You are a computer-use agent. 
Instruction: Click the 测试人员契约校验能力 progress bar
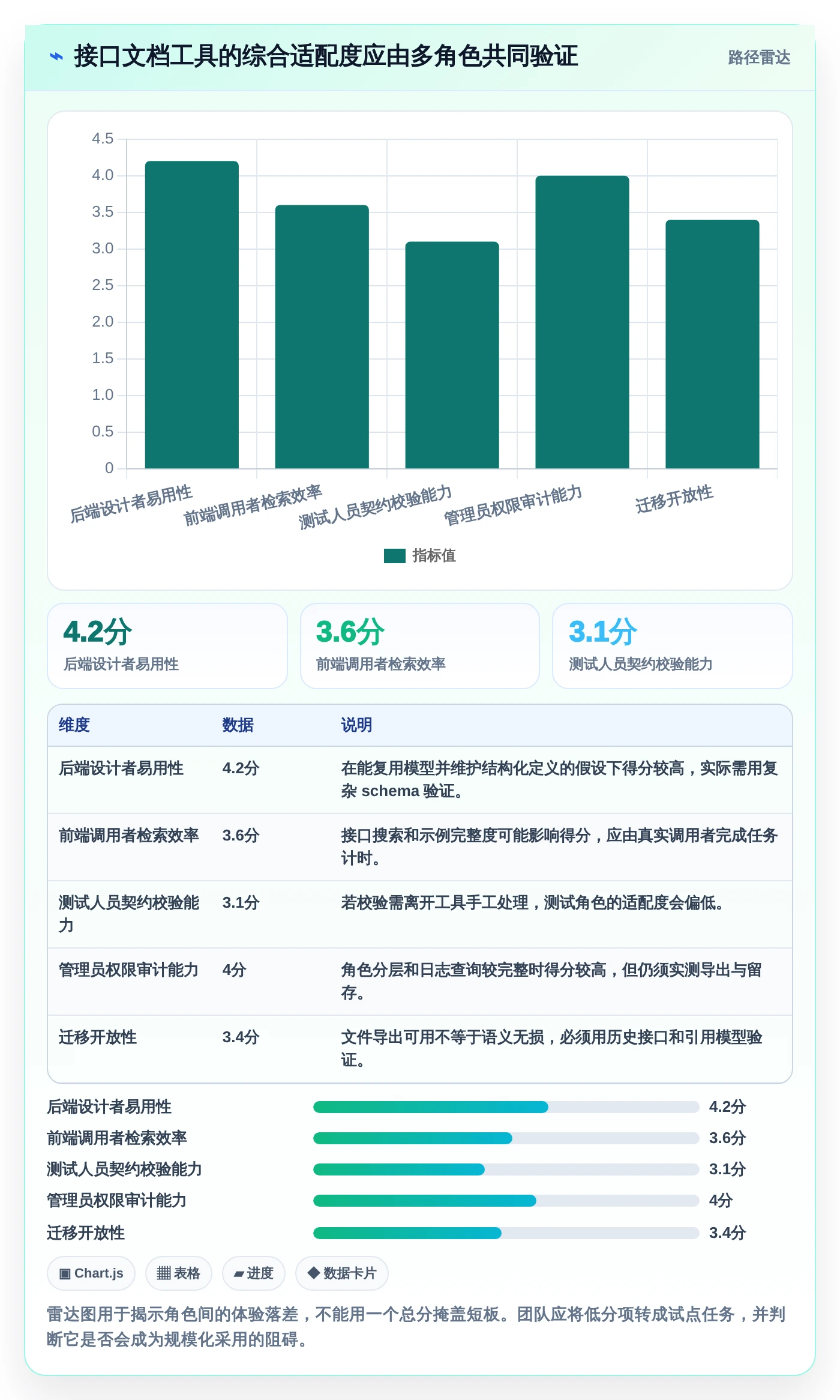506,1169
